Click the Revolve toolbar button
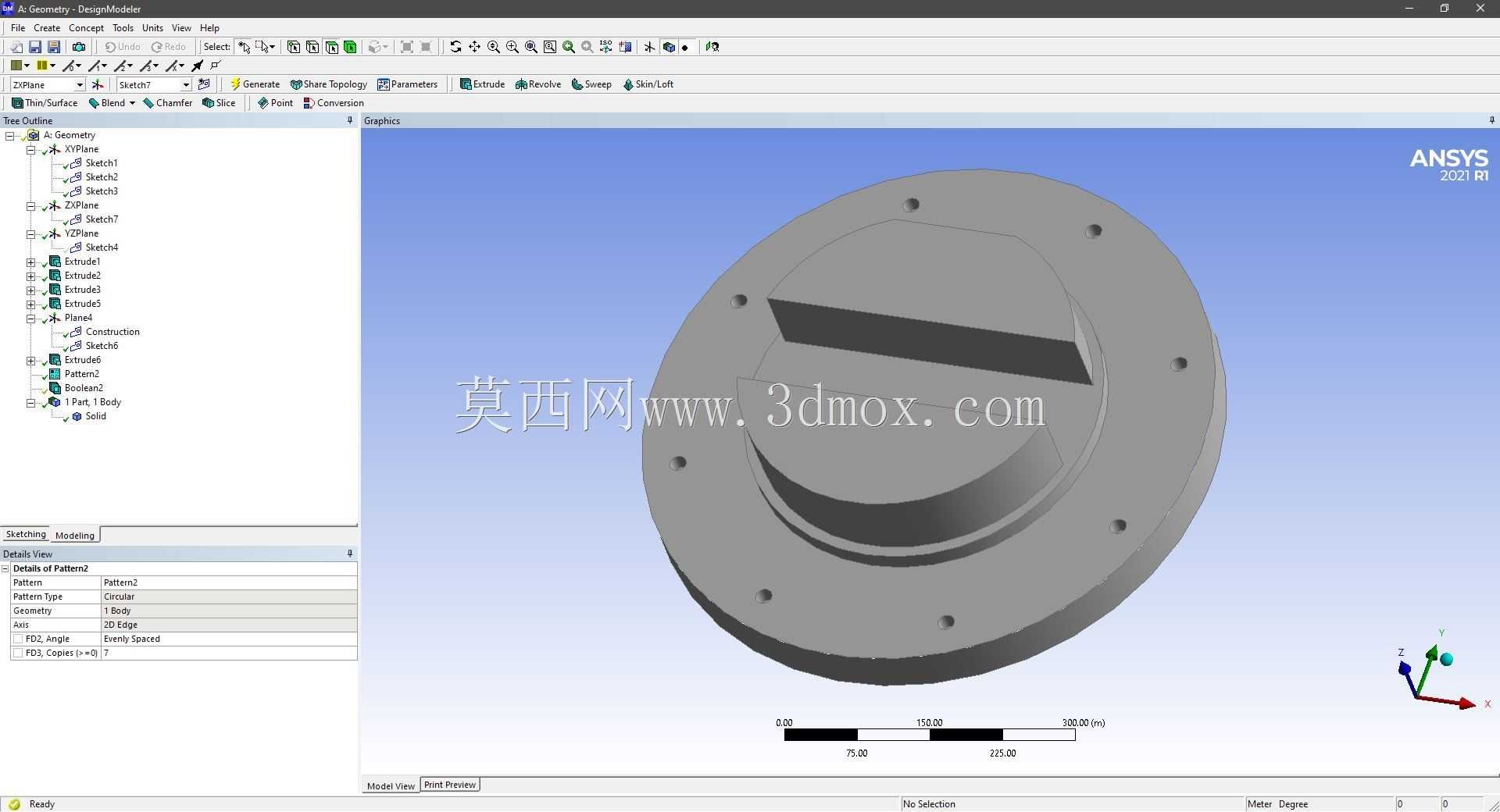The image size is (1500, 812). [538, 84]
